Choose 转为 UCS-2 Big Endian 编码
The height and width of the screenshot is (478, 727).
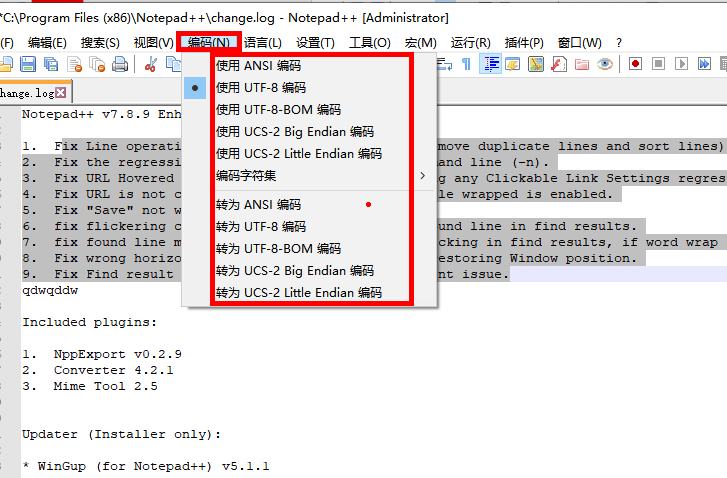310,271
